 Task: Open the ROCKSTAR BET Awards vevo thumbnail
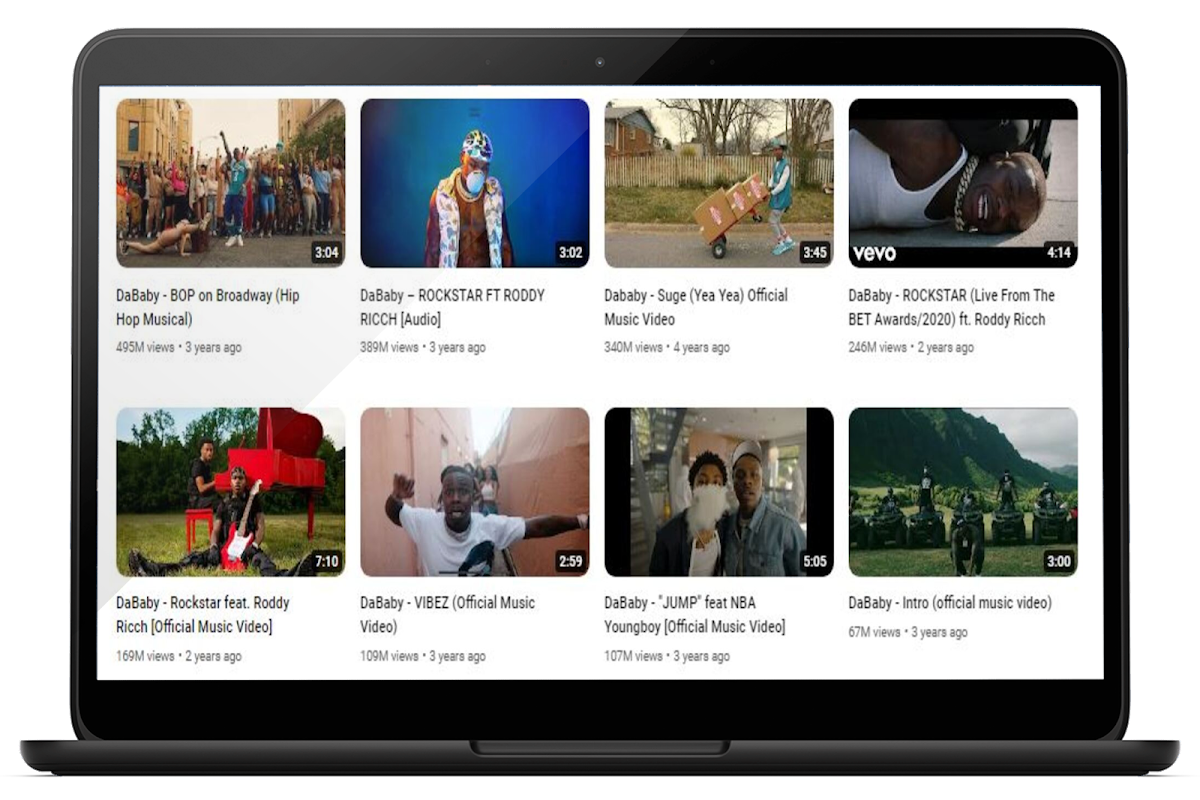tap(963, 183)
